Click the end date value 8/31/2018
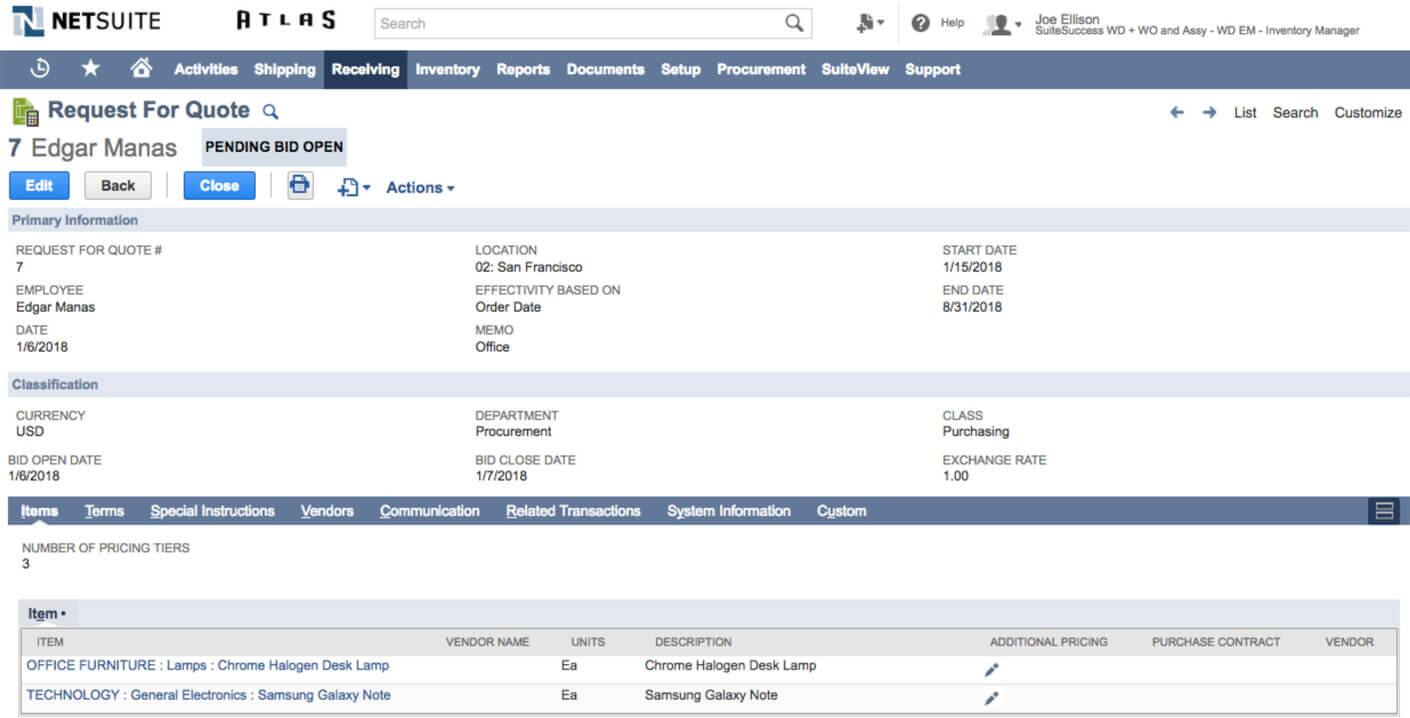 coord(972,307)
